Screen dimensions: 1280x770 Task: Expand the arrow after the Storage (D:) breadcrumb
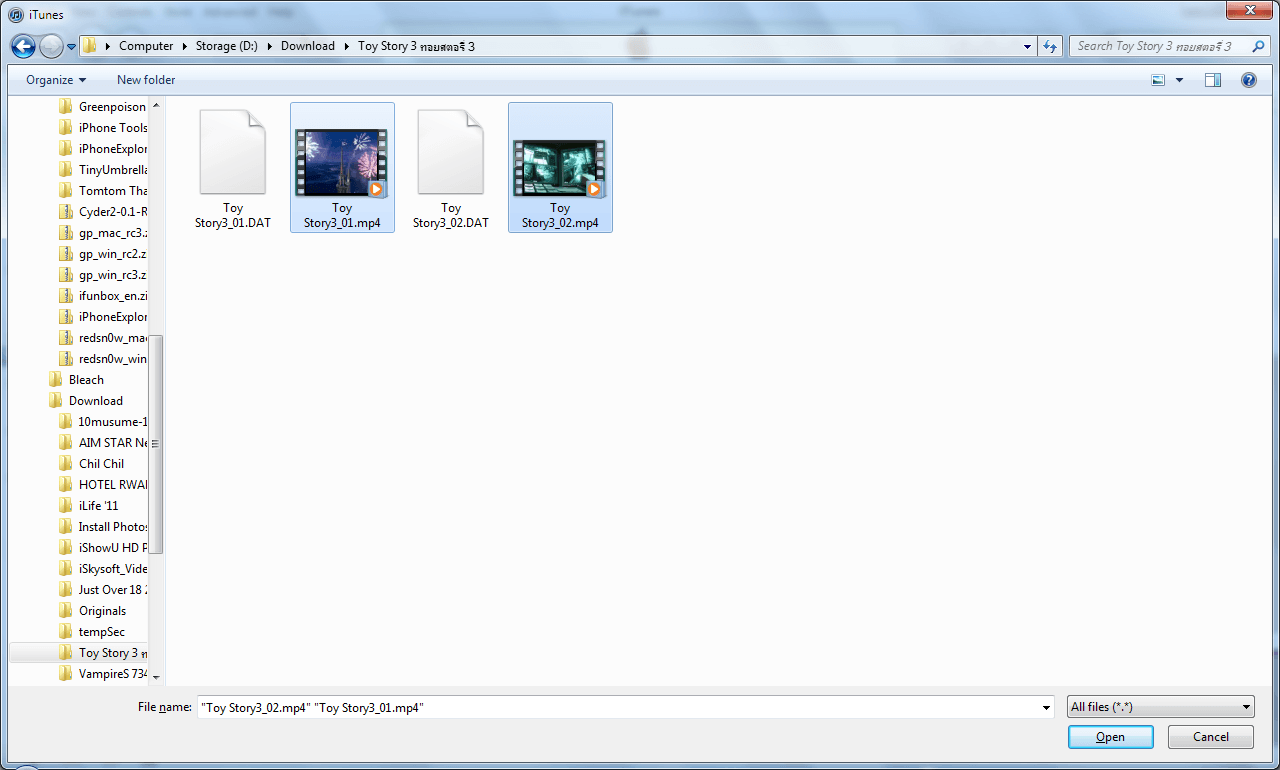tap(272, 46)
